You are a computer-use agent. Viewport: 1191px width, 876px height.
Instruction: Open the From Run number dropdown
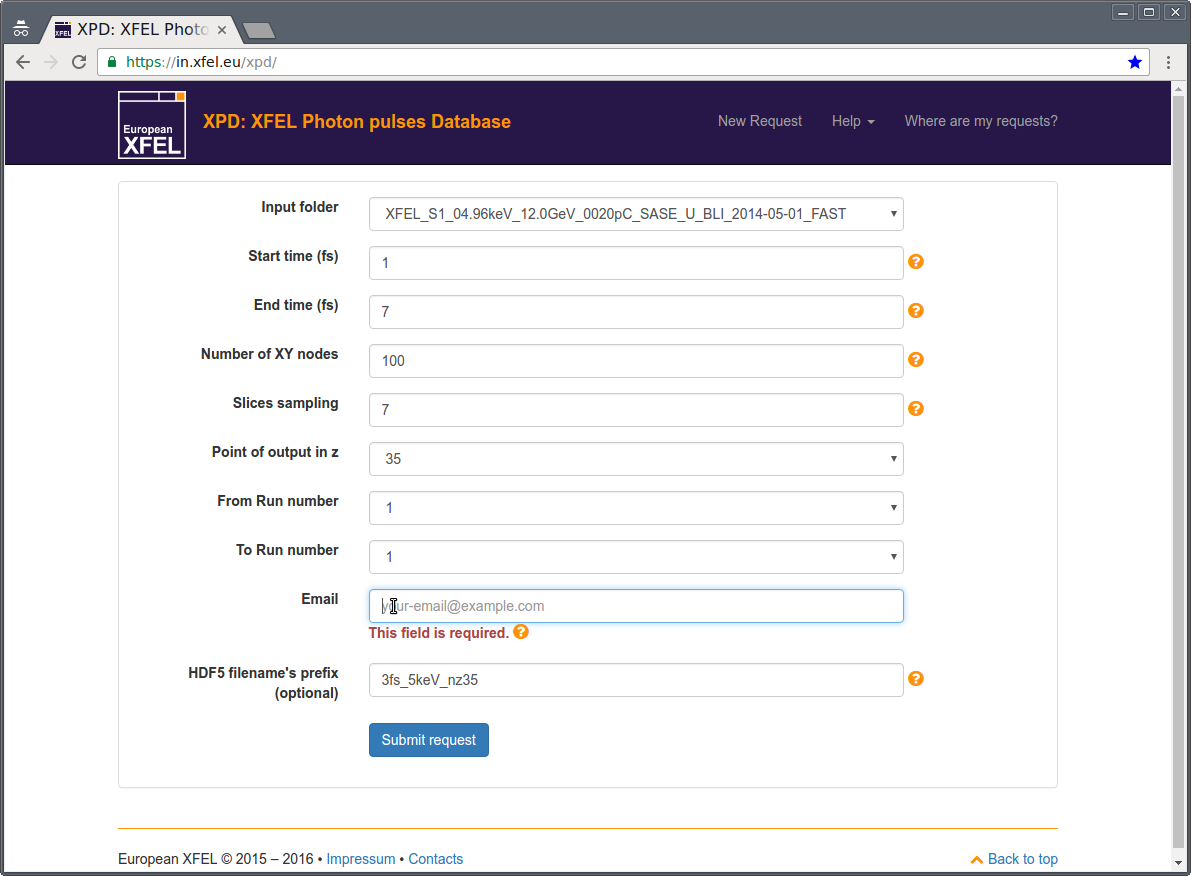point(636,508)
